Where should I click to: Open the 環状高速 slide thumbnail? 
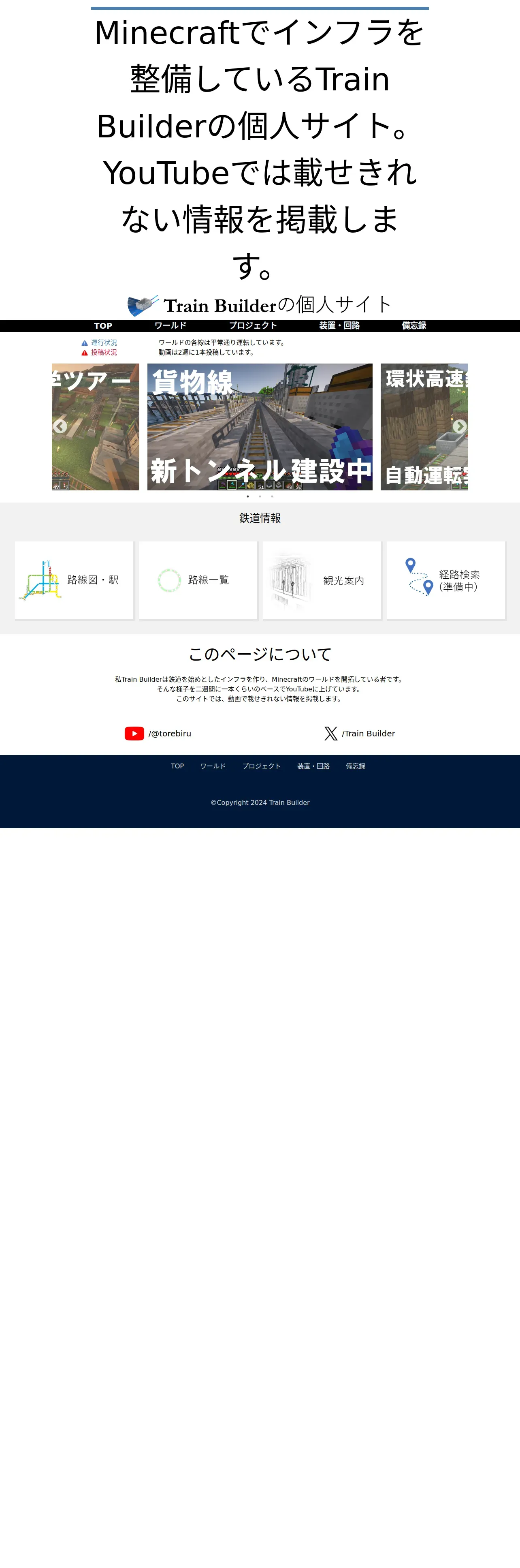pyautogui.click(x=424, y=427)
